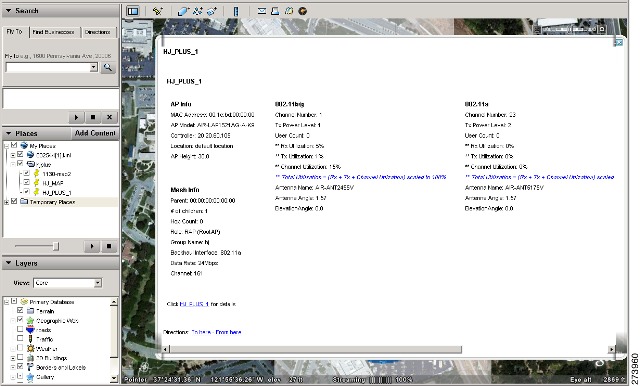This screenshot has height=386, width=640.
Task: Enable the Roads layer checkbox
Action: tap(20, 329)
